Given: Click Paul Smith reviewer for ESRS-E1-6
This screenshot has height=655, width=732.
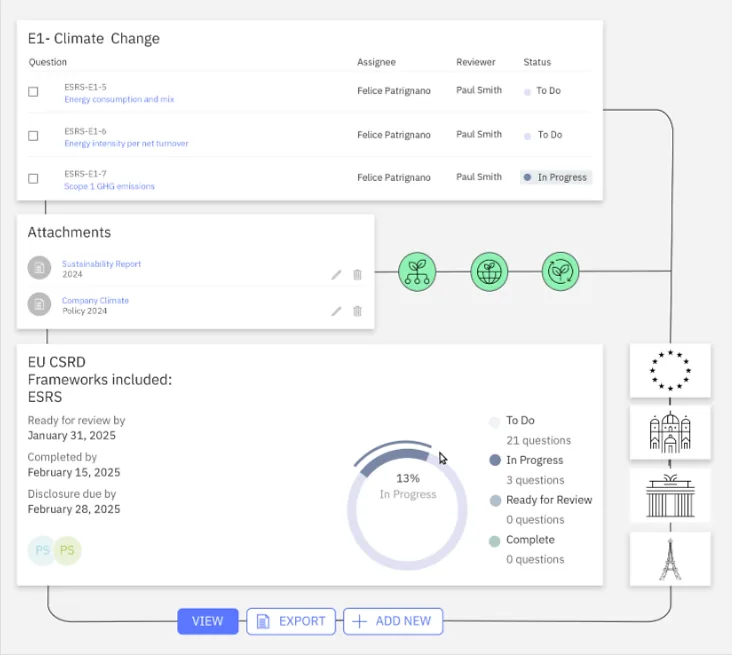Looking at the screenshot, I should pos(479,134).
